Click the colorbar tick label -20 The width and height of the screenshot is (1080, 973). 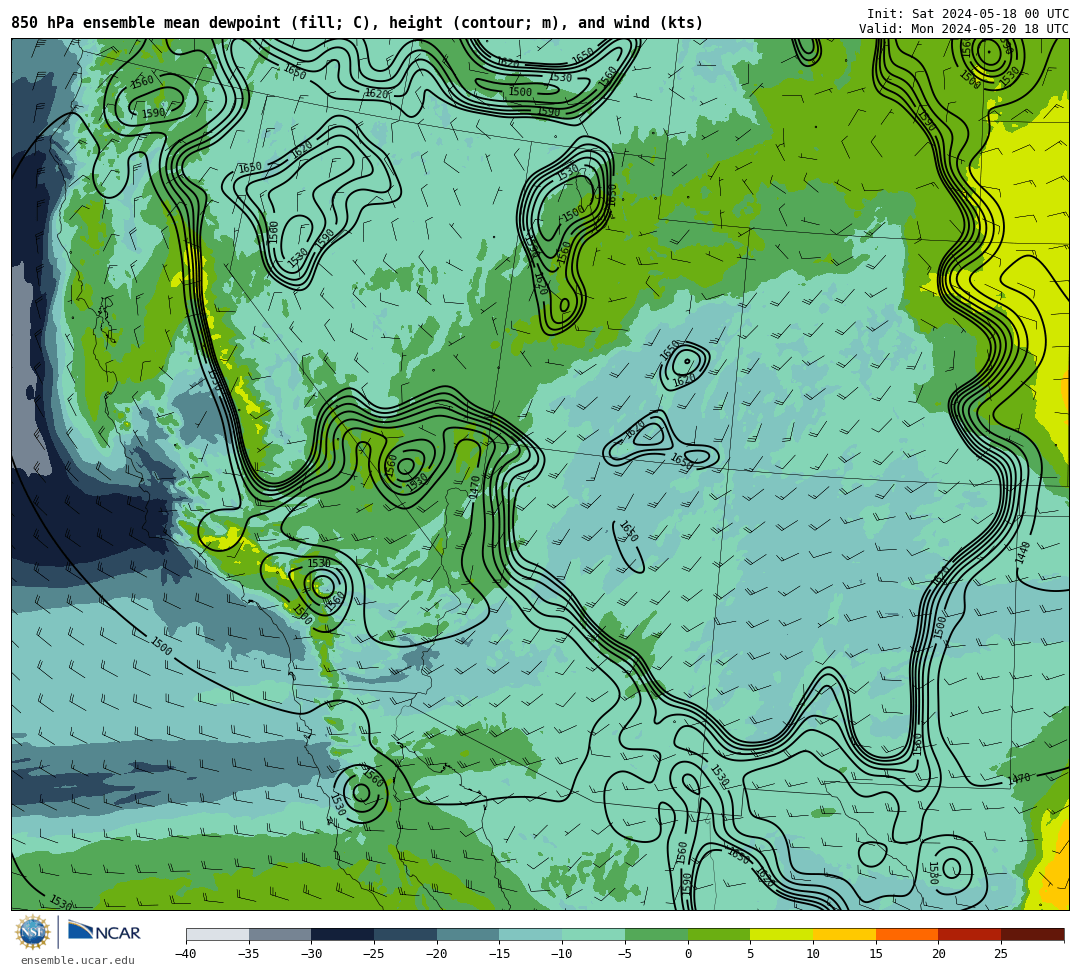click(437, 954)
